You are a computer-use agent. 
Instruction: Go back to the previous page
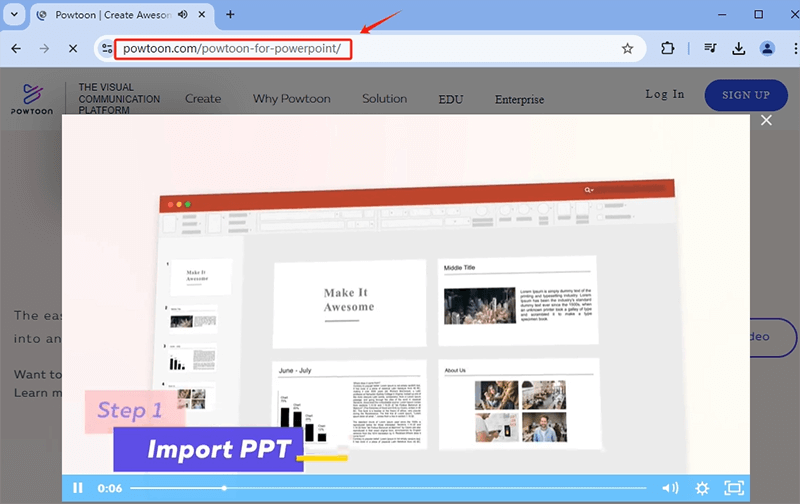click(16, 48)
